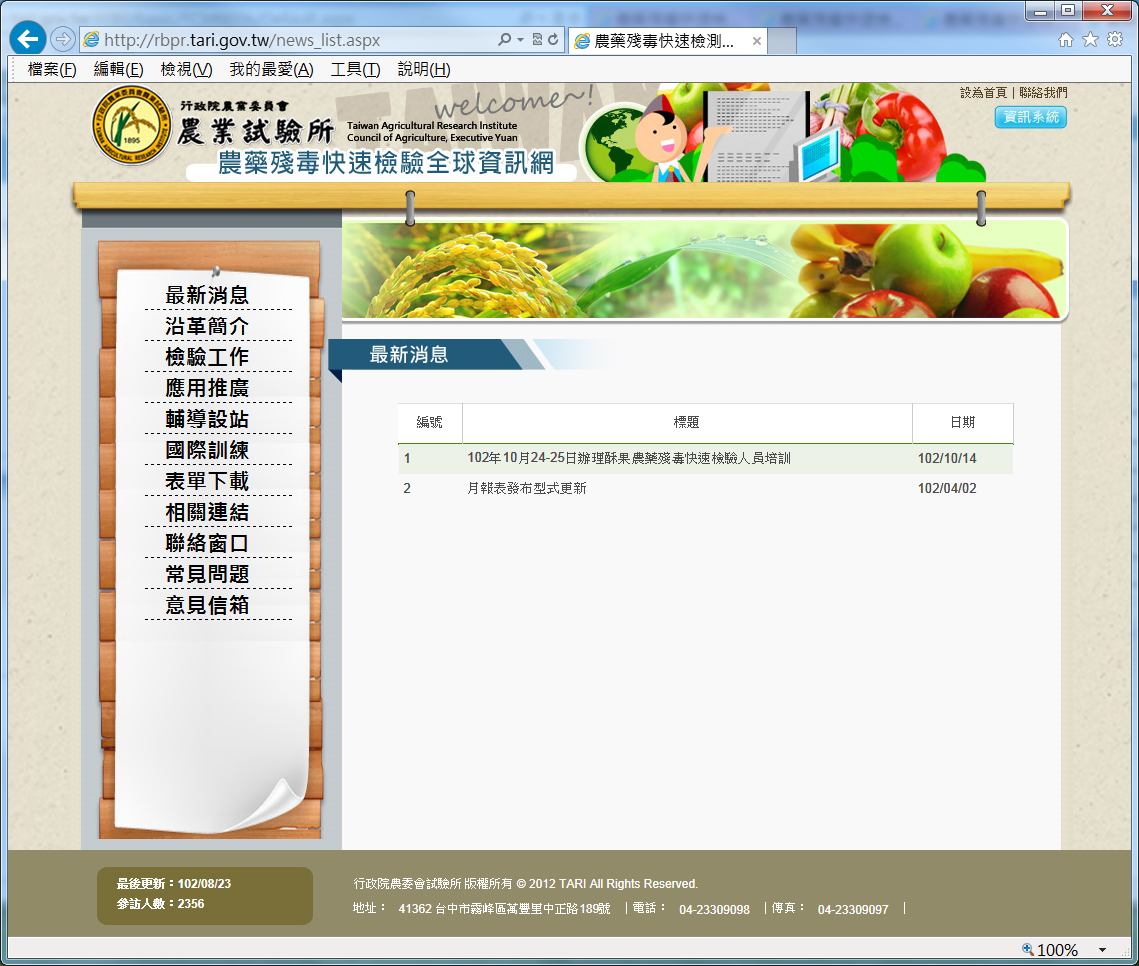Image resolution: width=1139 pixels, height=966 pixels.
Task: Open the zoom level dropdown arrow
Action: (x=1102, y=950)
